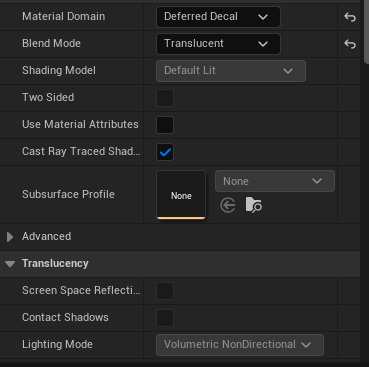Click the Contact Shadows property label
Image resolution: width=369 pixels, height=367 pixels.
point(65,317)
